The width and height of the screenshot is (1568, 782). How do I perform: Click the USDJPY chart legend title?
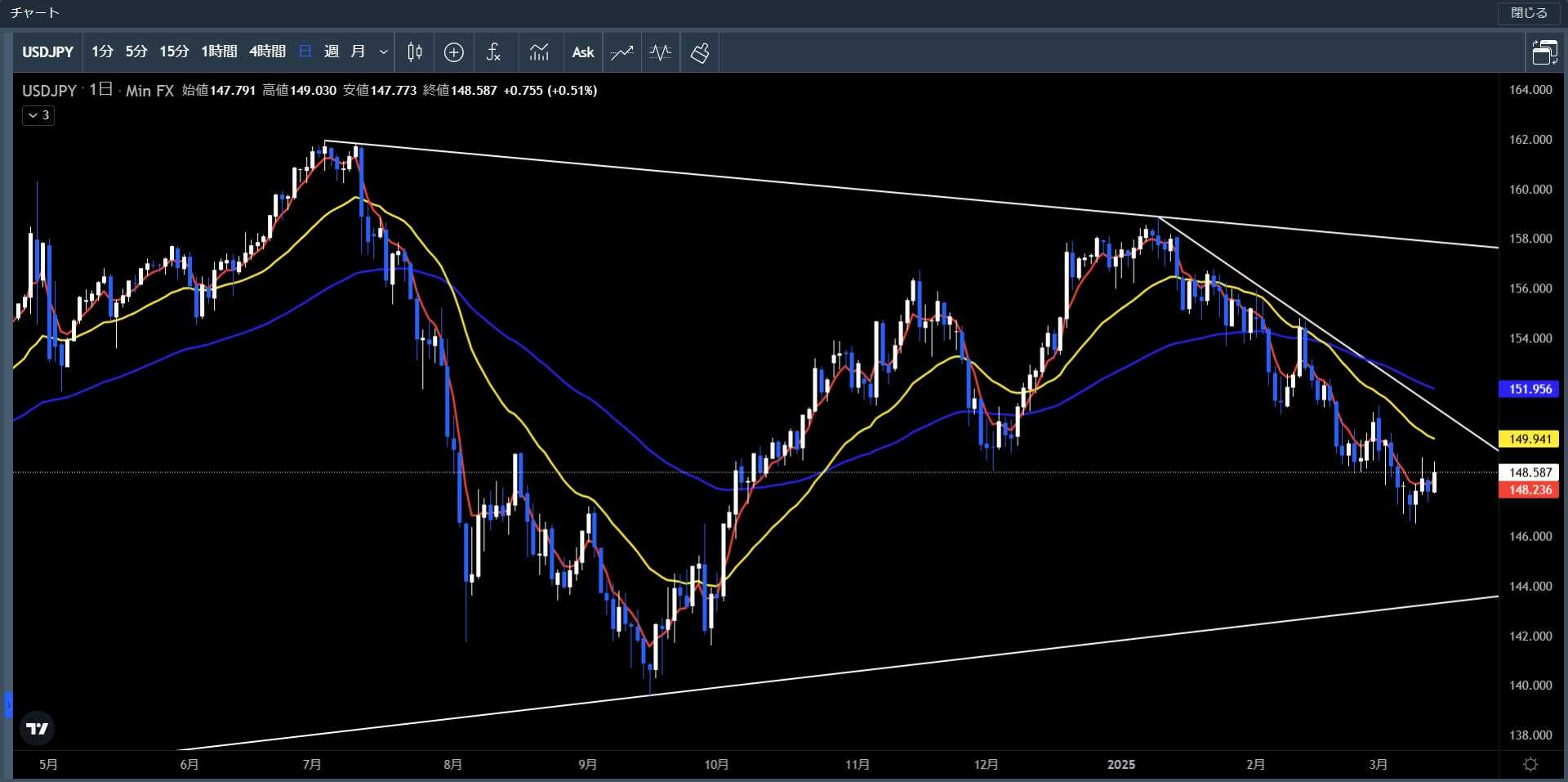pos(49,91)
